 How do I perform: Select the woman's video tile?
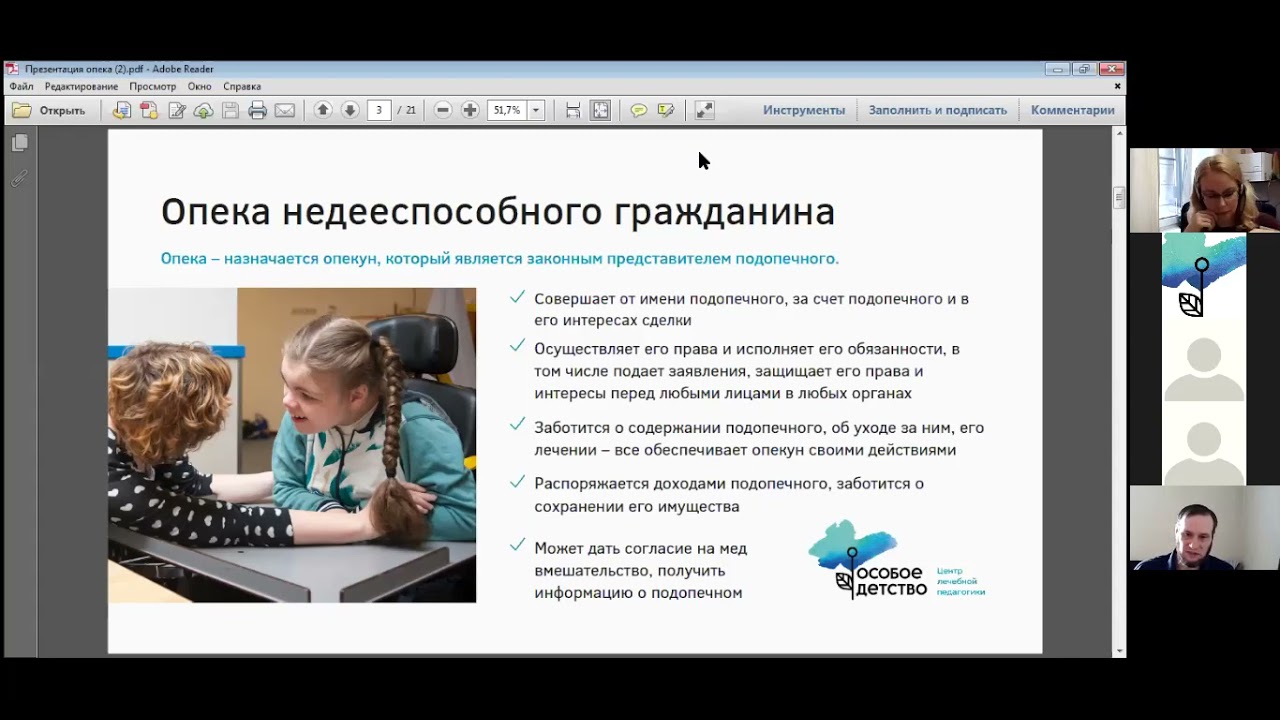[1204, 190]
